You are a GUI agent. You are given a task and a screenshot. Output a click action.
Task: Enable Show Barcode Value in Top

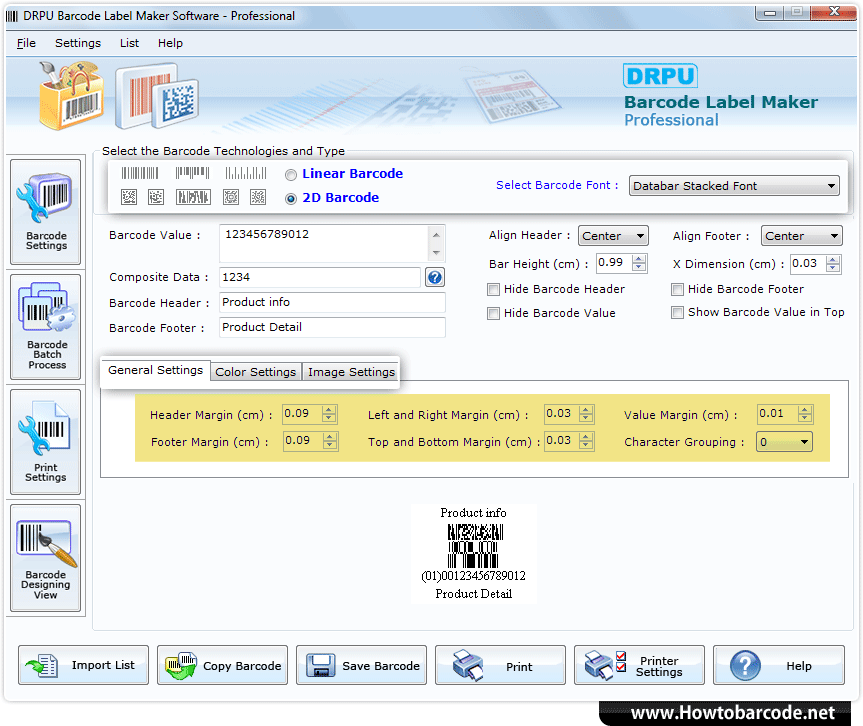[x=678, y=313]
